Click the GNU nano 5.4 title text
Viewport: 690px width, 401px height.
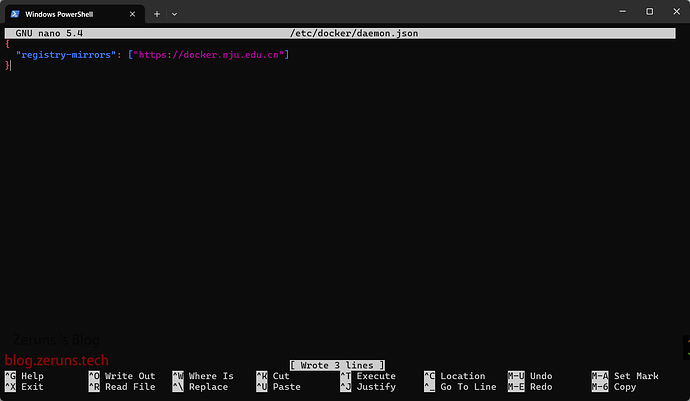(49, 33)
